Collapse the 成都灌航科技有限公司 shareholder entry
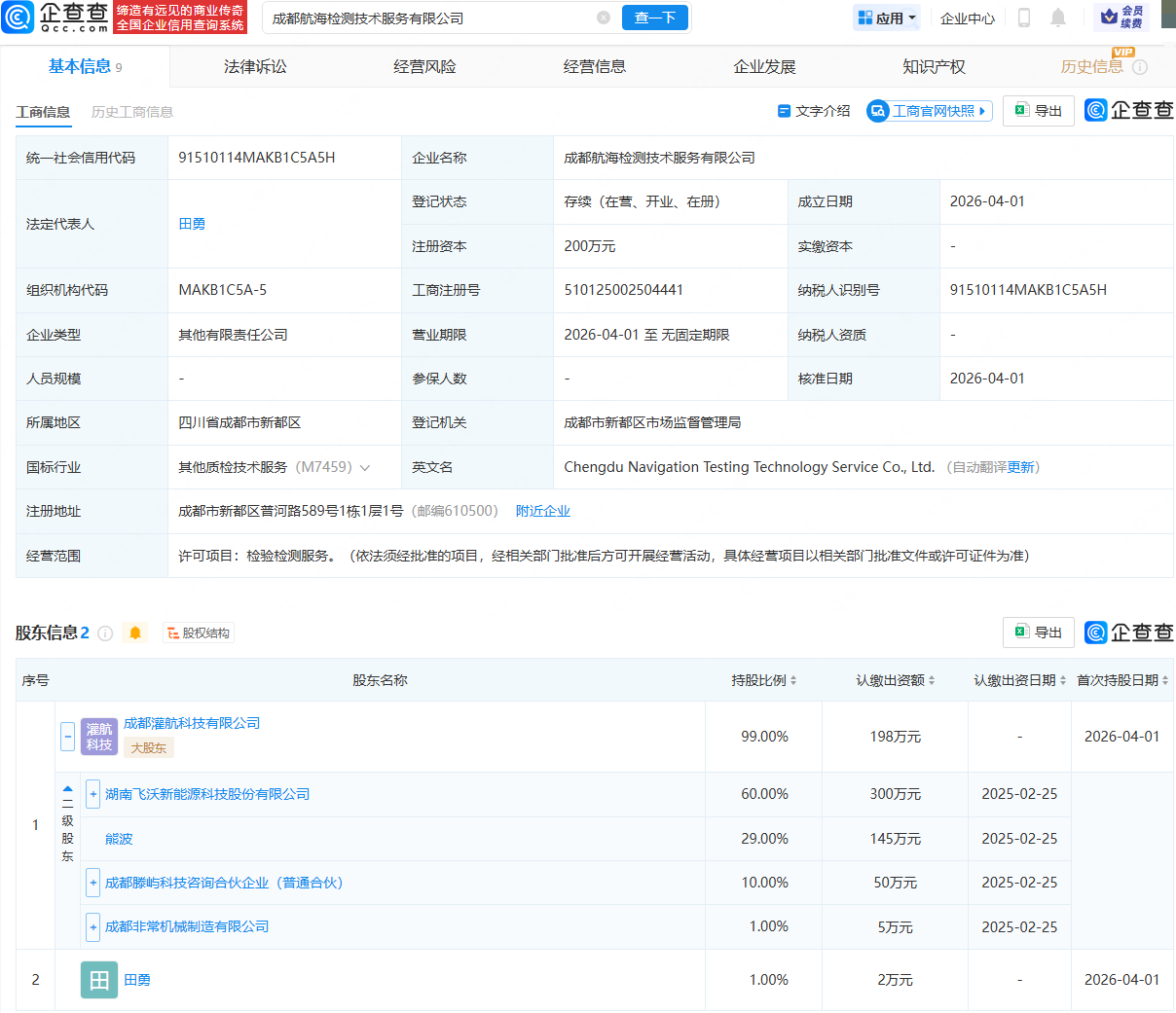 click(x=67, y=736)
